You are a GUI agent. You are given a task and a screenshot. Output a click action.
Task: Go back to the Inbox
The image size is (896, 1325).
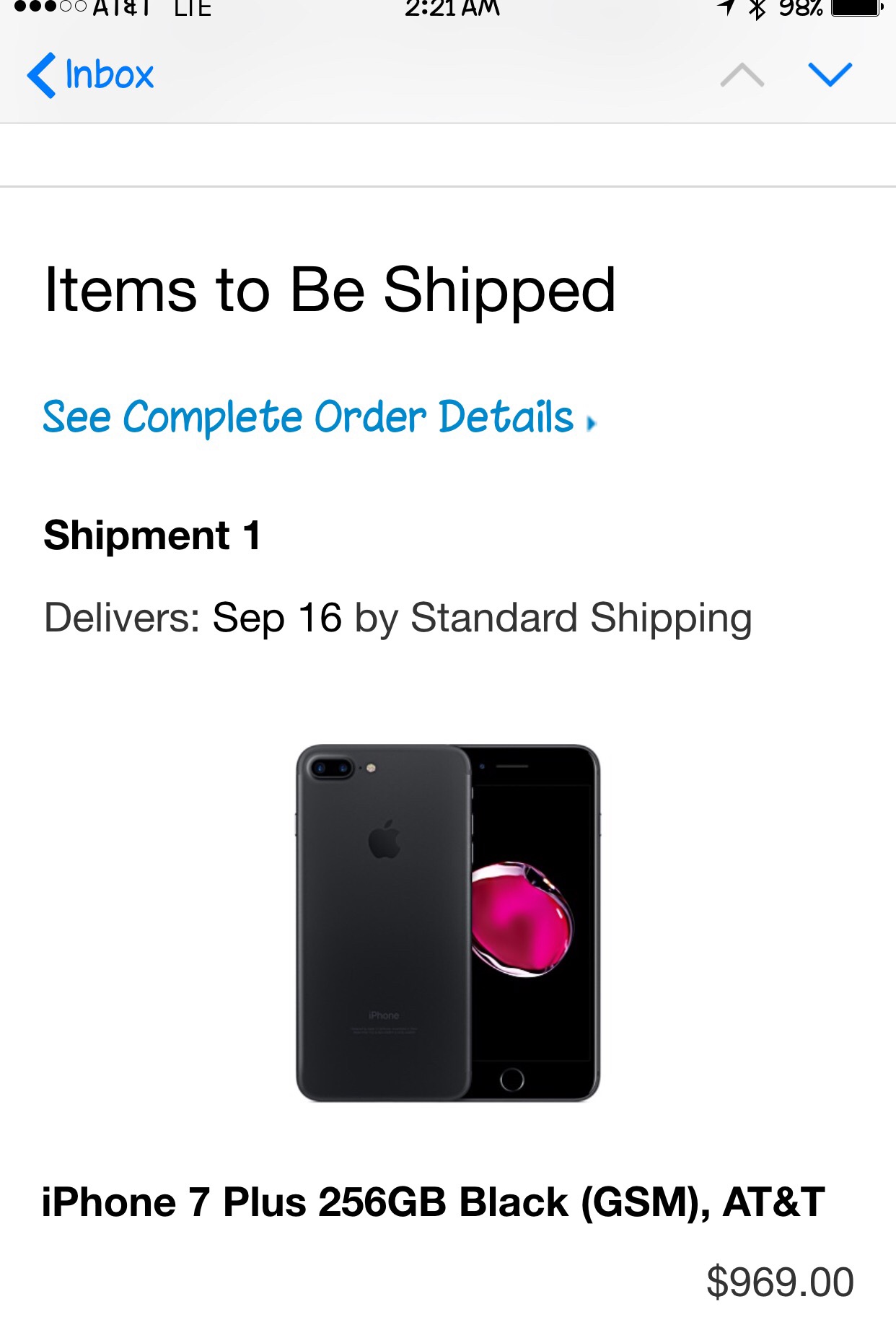[109, 75]
